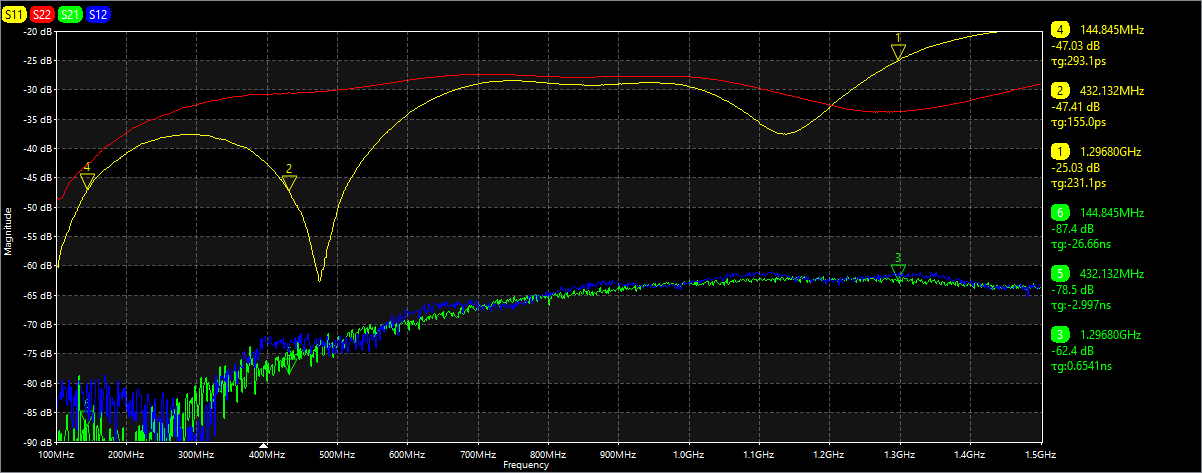Toggle the blue S12 trace badge
The image size is (1202, 473).
98,14
